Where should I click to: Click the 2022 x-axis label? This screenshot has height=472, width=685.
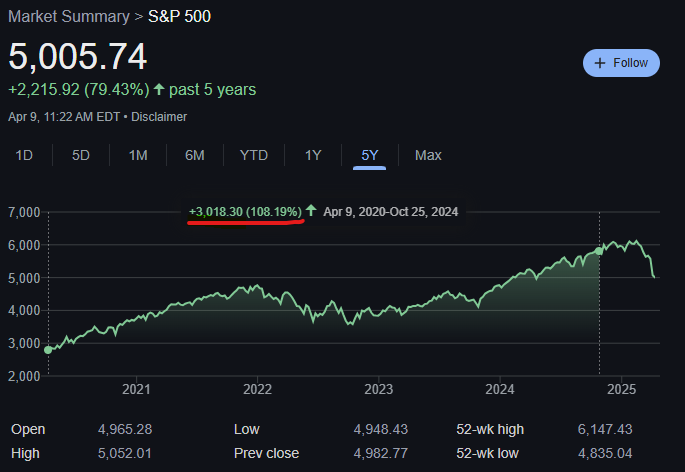(257, 389)
